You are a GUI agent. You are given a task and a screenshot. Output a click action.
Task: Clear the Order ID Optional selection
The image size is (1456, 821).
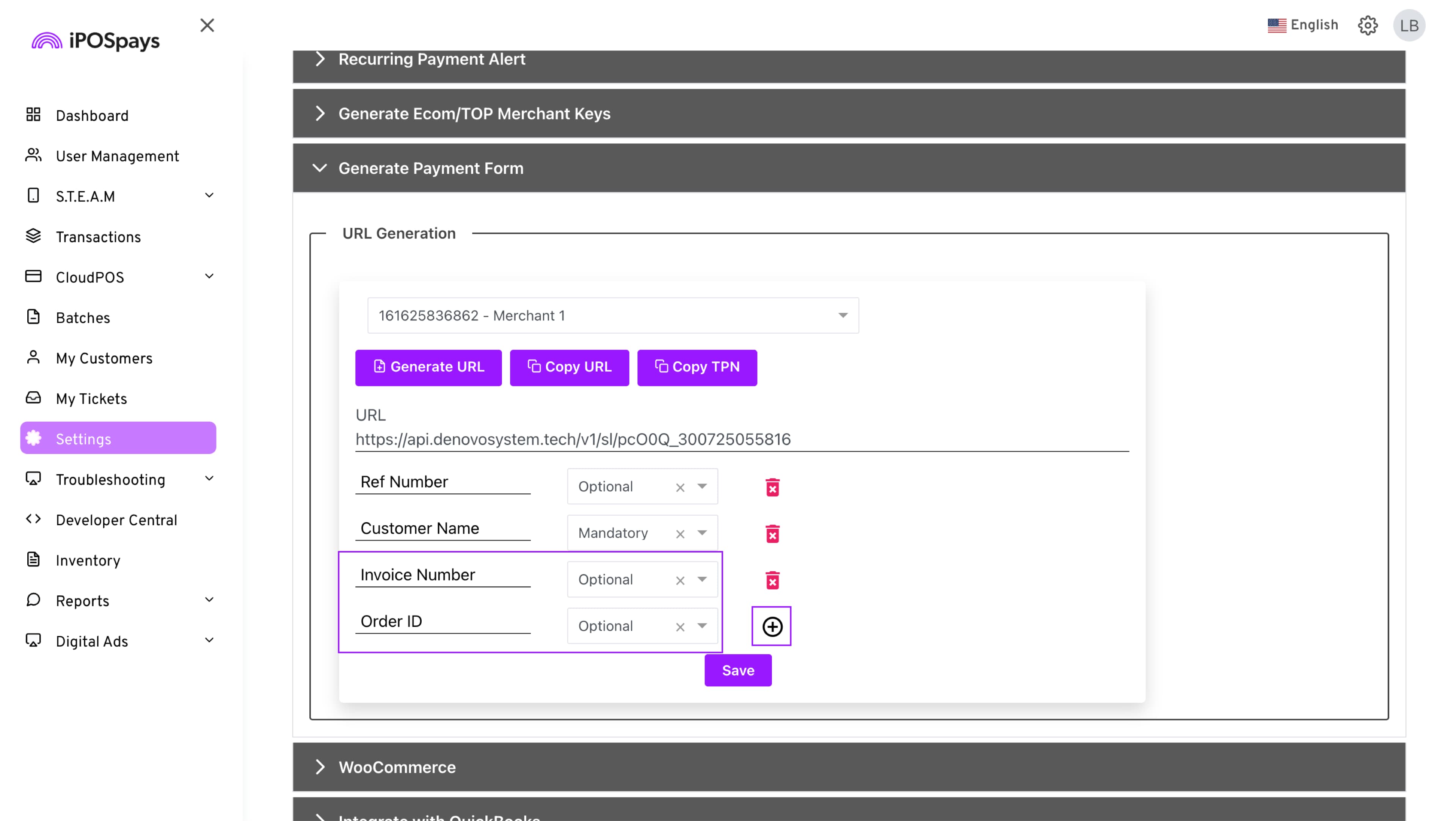(680, 627)
